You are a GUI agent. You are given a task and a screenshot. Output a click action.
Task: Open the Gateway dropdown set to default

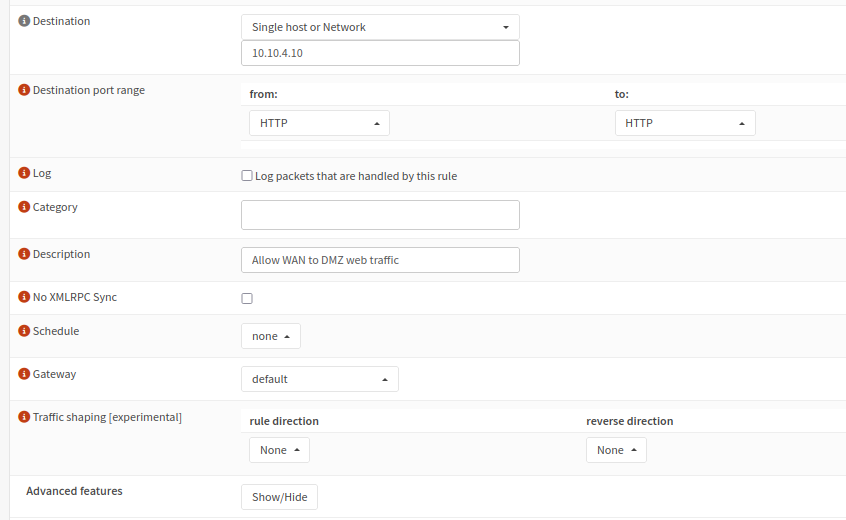click(x=320, y=379)
